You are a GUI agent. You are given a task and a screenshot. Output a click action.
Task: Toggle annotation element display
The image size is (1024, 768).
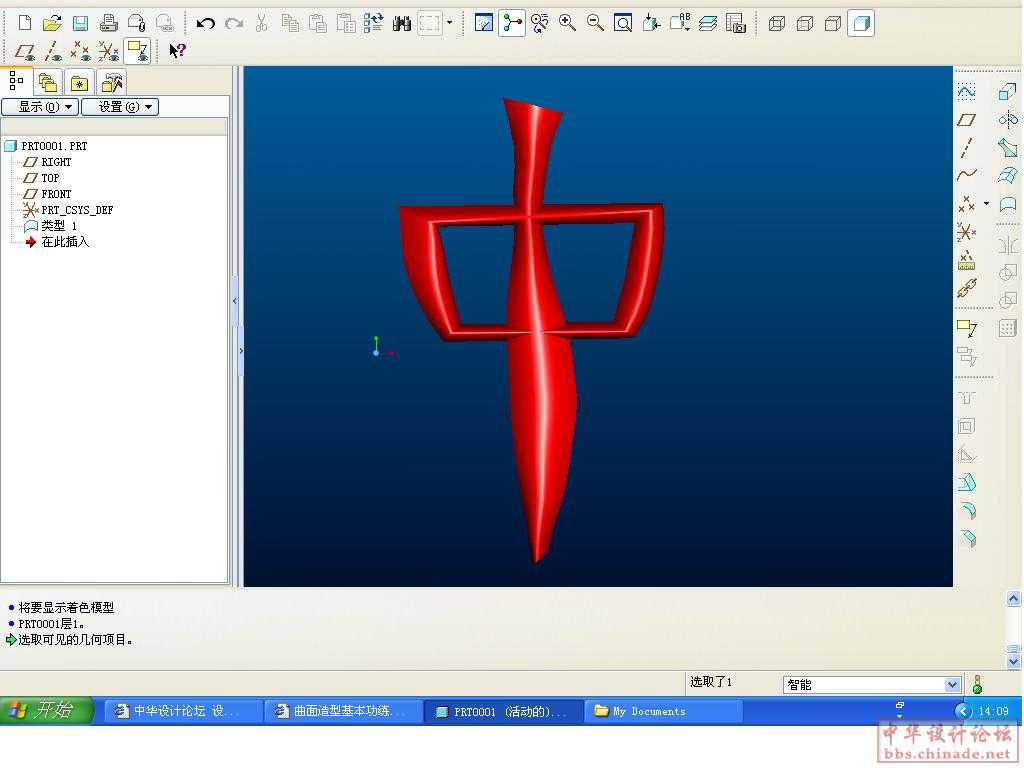[138, 51]
